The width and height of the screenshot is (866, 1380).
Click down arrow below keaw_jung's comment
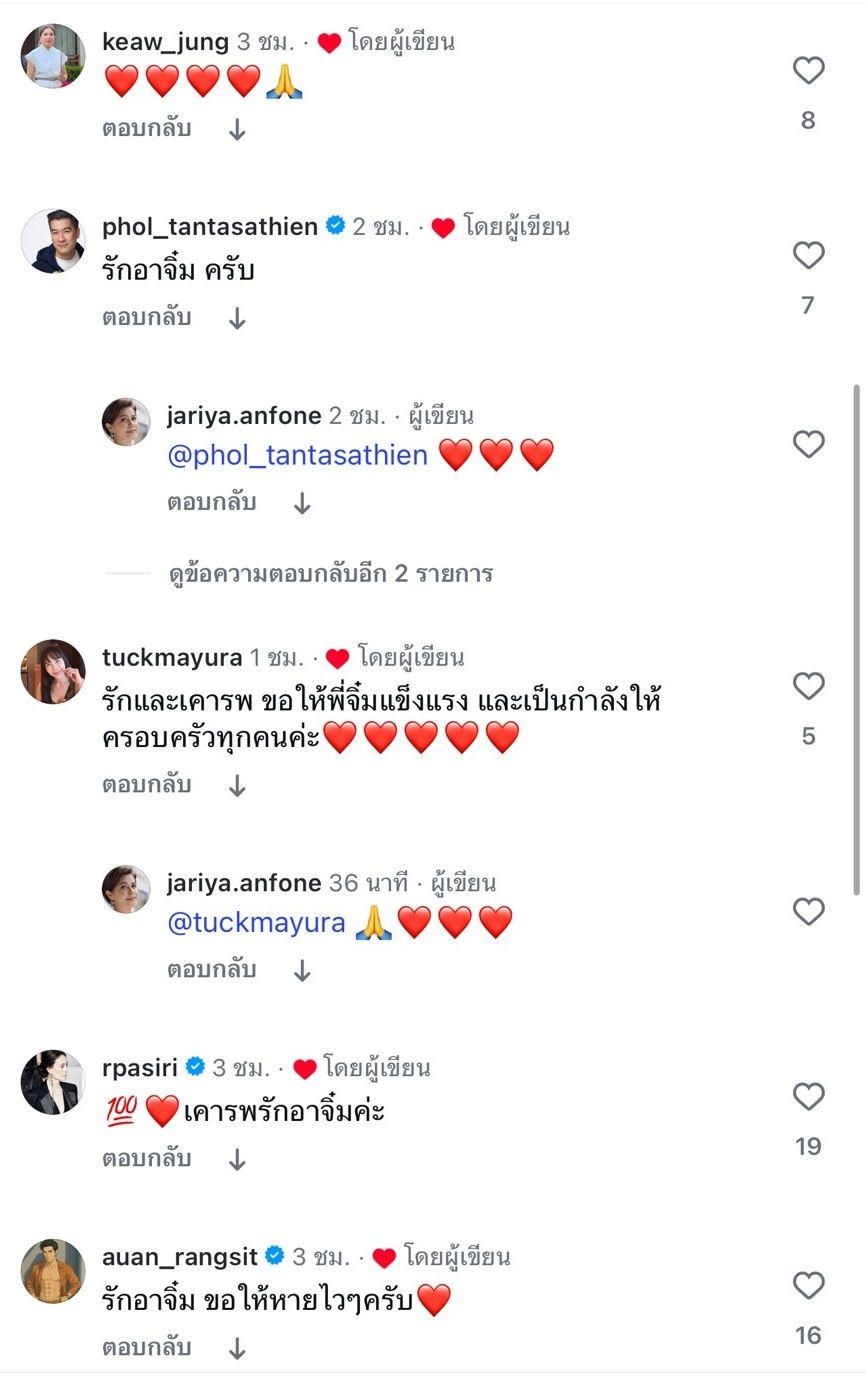pyautogui.click(x=237, y=130)
